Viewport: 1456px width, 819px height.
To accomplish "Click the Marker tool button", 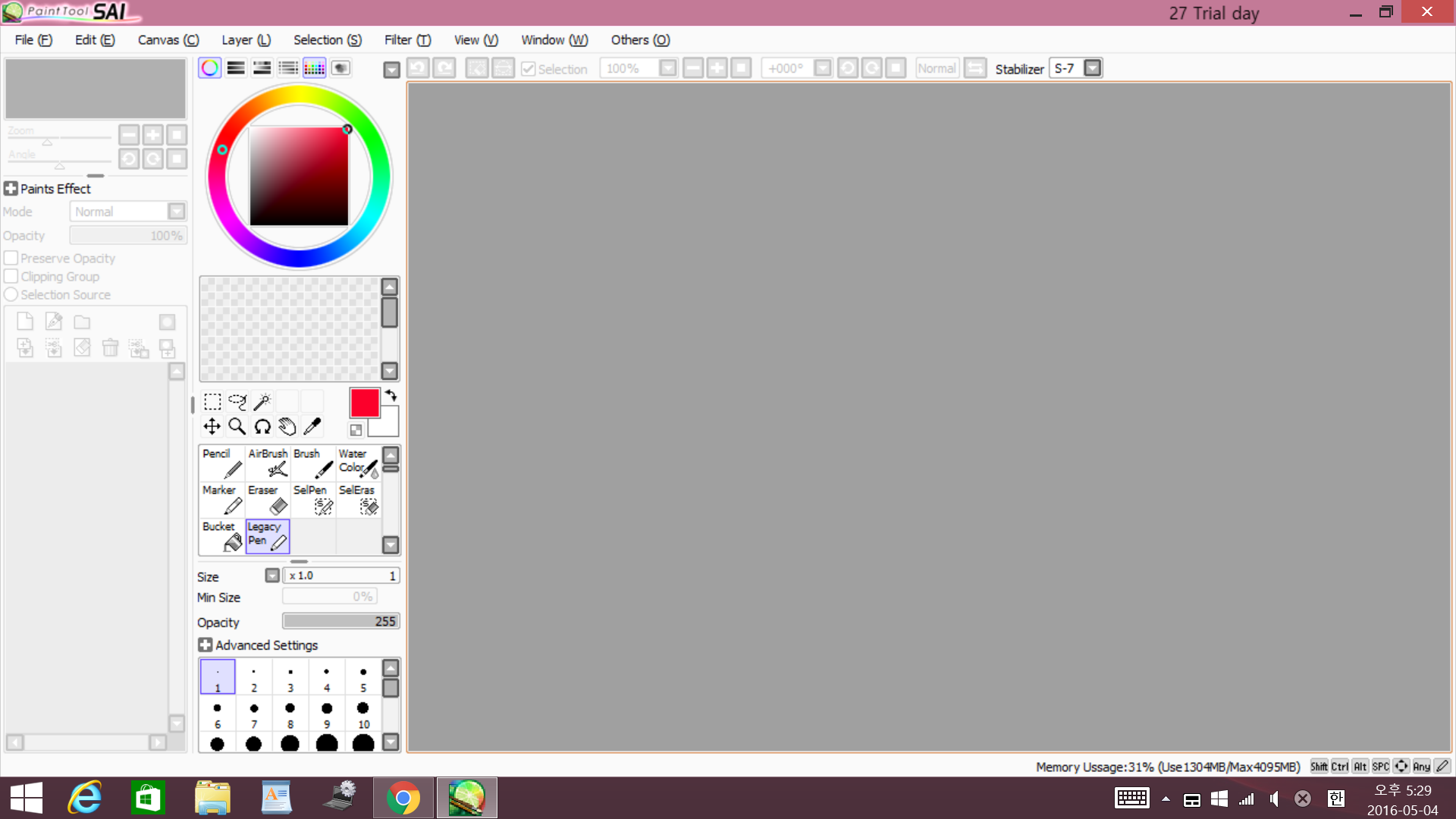I will tap(221, 500).
